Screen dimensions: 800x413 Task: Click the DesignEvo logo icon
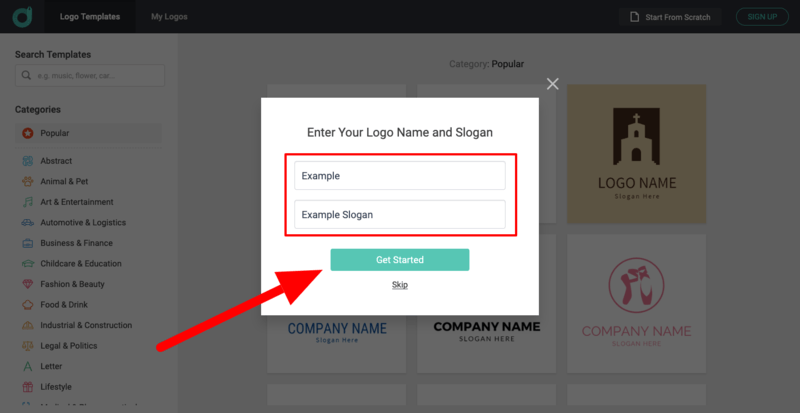coord(23,16)
